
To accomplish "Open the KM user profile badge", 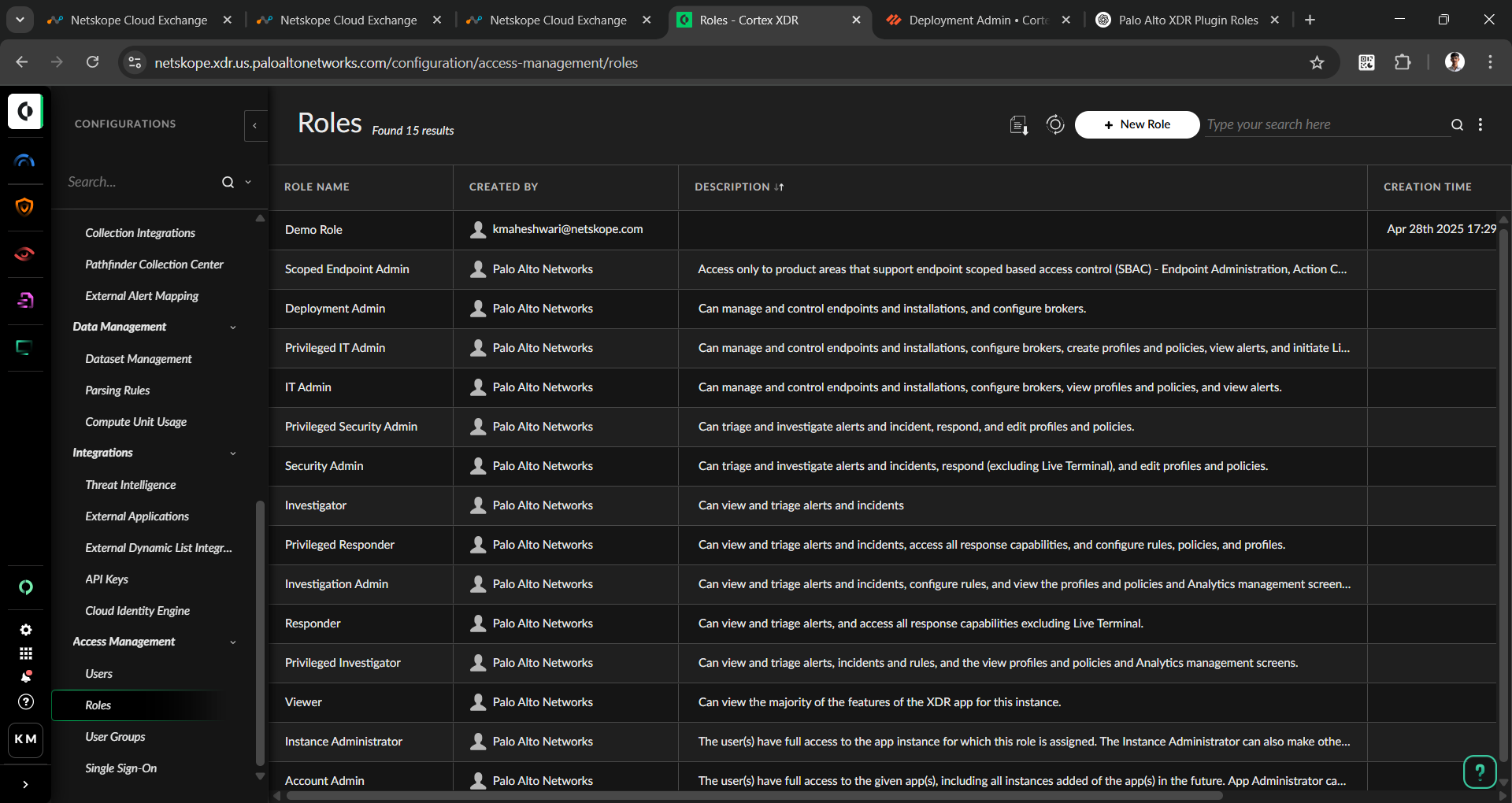I will [26, 739].
